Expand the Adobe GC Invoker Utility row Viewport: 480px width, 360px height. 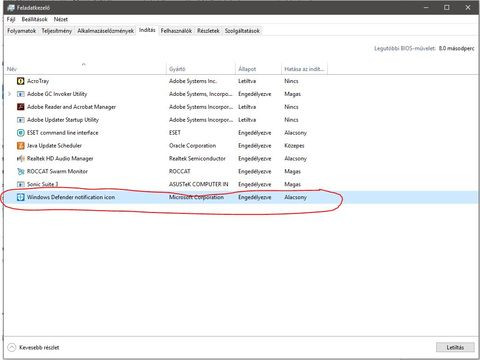pos(9,94)
